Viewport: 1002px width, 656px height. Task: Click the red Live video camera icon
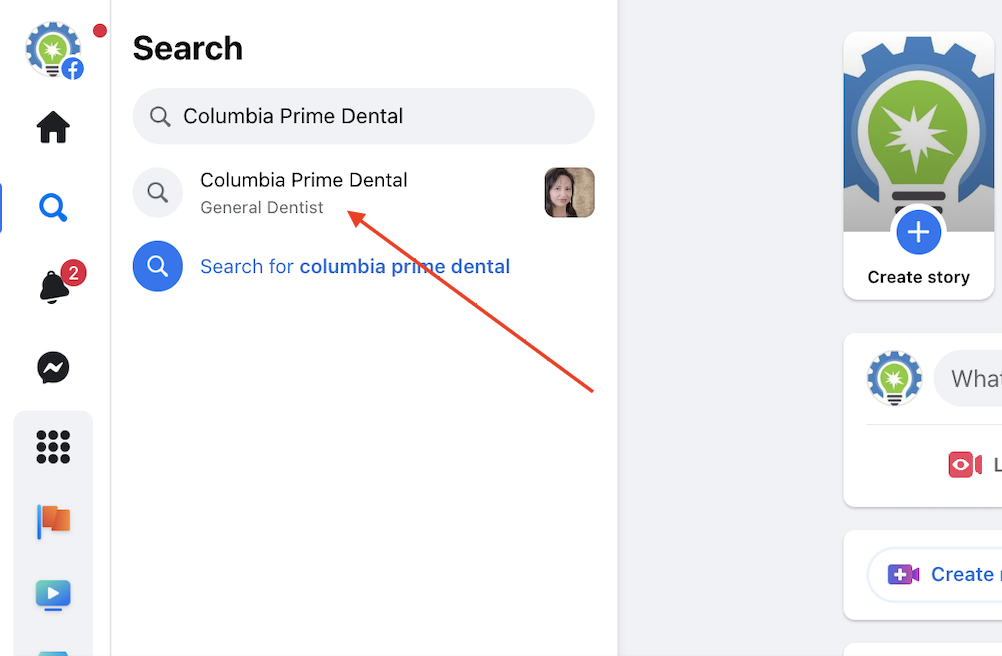point(964,465)
